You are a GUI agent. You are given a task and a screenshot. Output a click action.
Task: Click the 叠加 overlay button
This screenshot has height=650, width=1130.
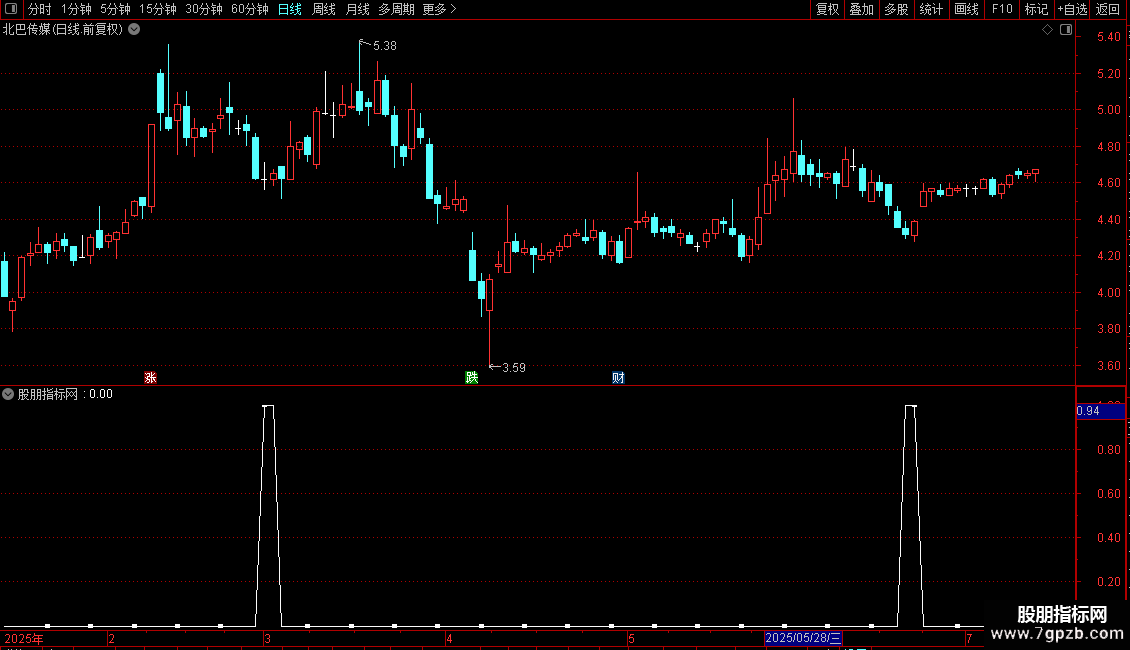pyautogui.click(x=862, y=9)
